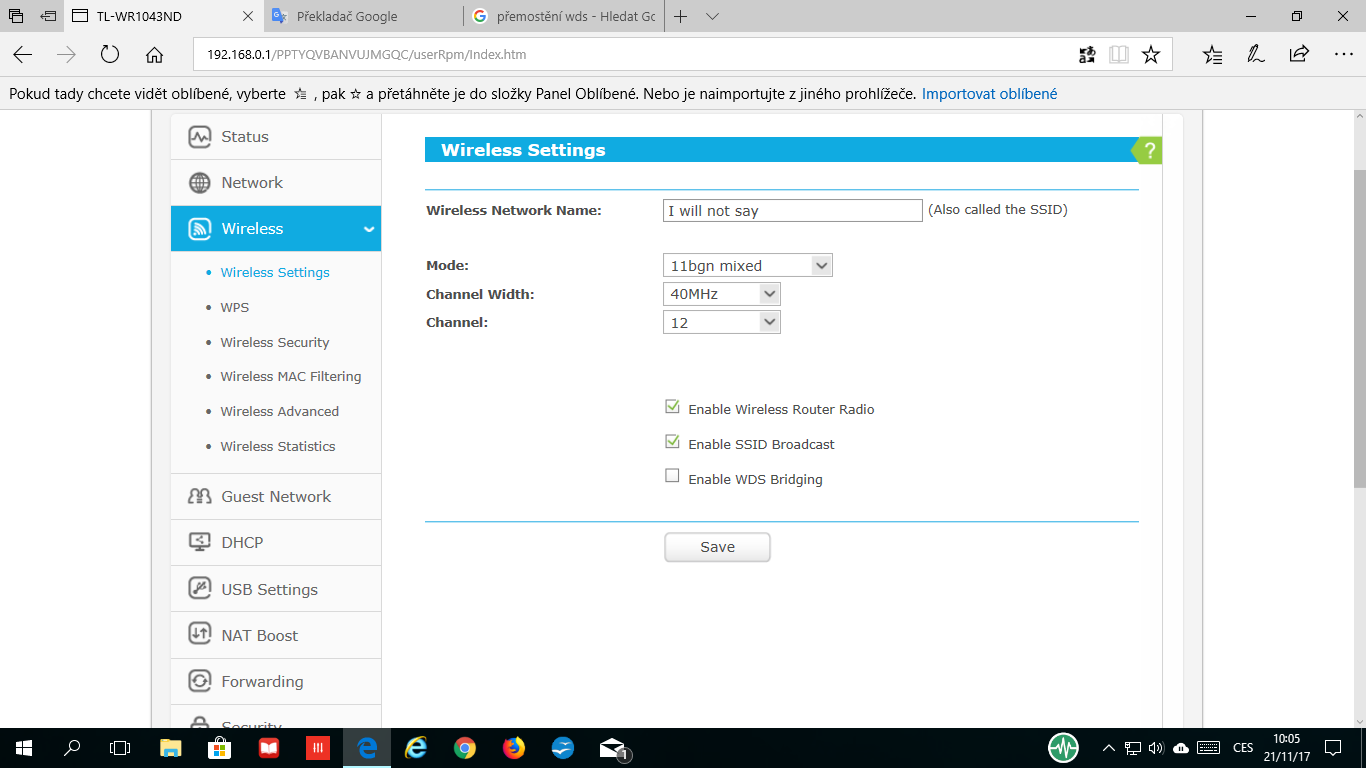This screenshot has height=768, width=1366.
Task: Open the Mode dropdown
Action: click(x=748, y=266)
